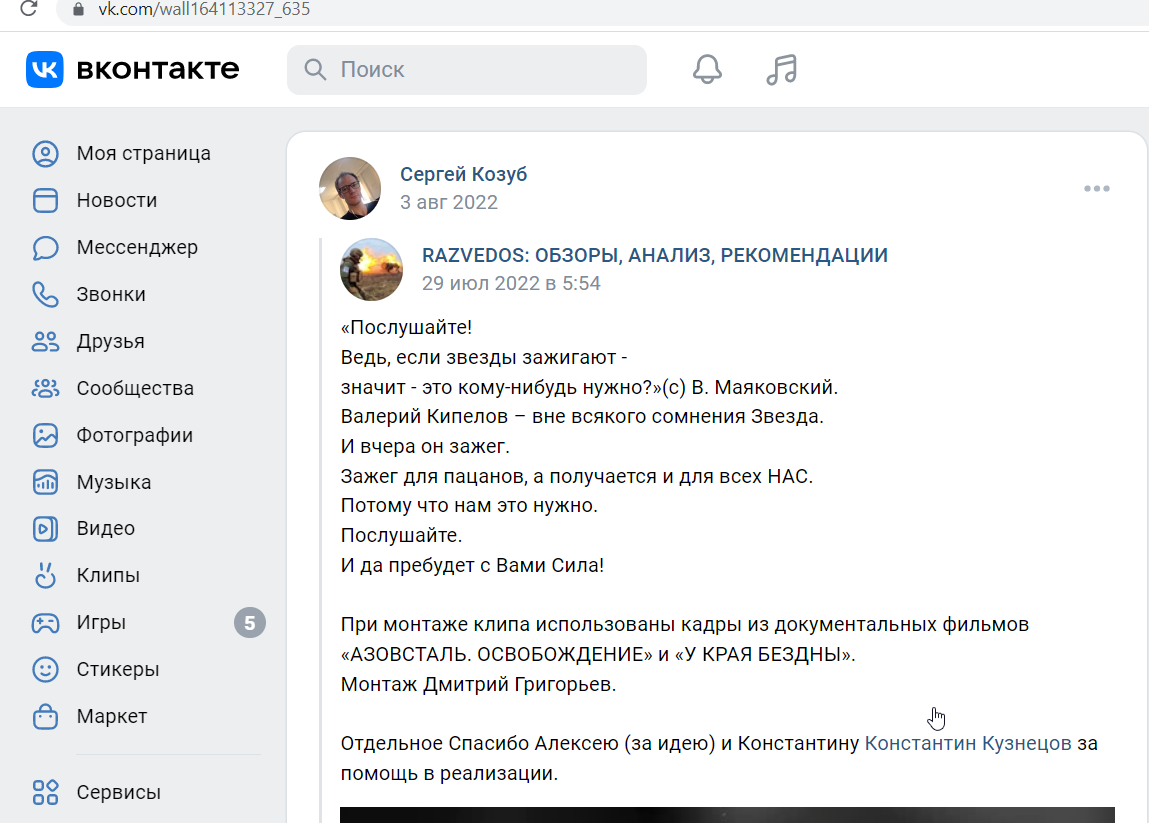
Task: Click the line 'Потому что нам это нужно.'
Action: pyautogui.click(x=470, y=506)
